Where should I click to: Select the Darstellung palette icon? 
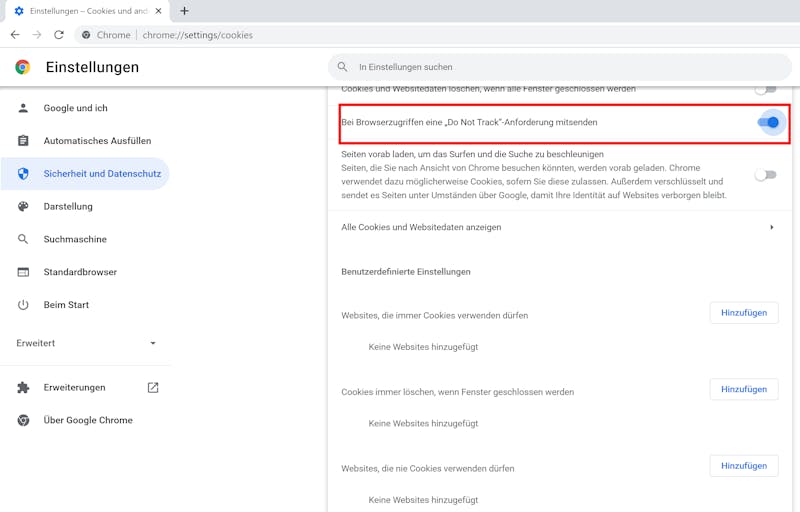tap(23, 207)
